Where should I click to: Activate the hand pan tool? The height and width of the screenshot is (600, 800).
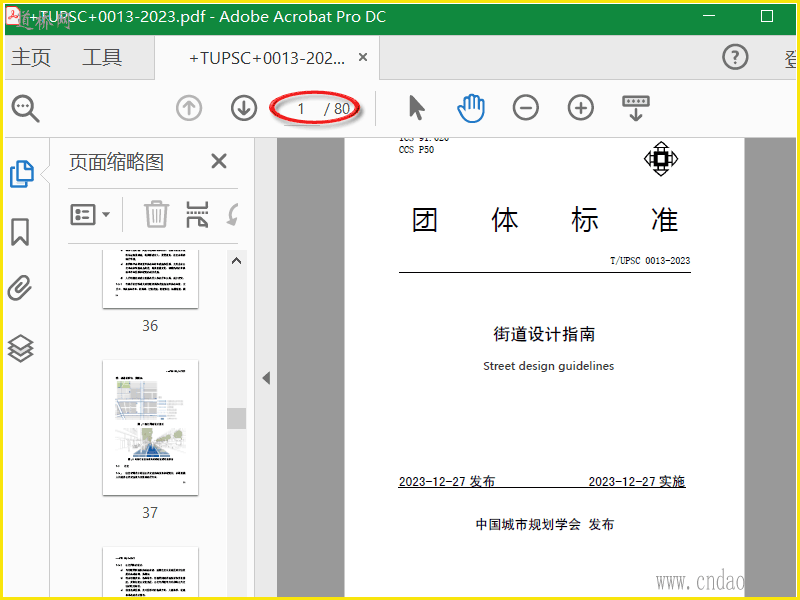pyautogui.click(x=471, y=108)
